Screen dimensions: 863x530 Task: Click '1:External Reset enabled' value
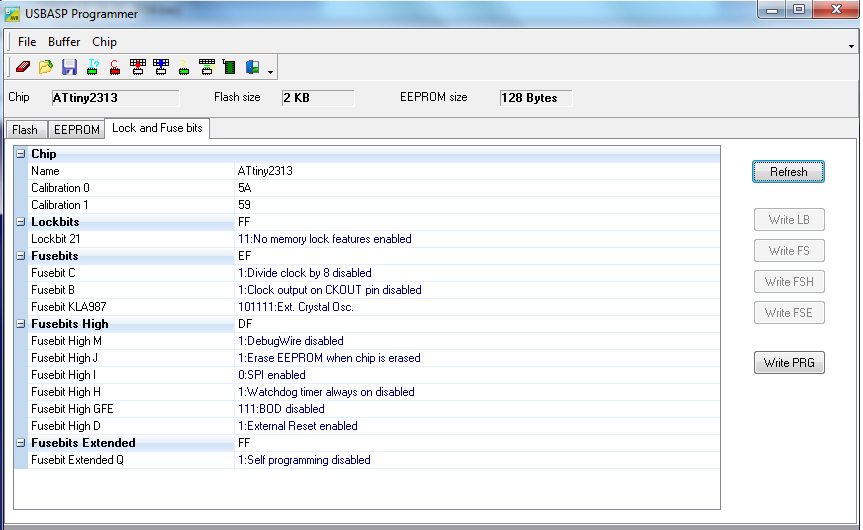(298, 427)
